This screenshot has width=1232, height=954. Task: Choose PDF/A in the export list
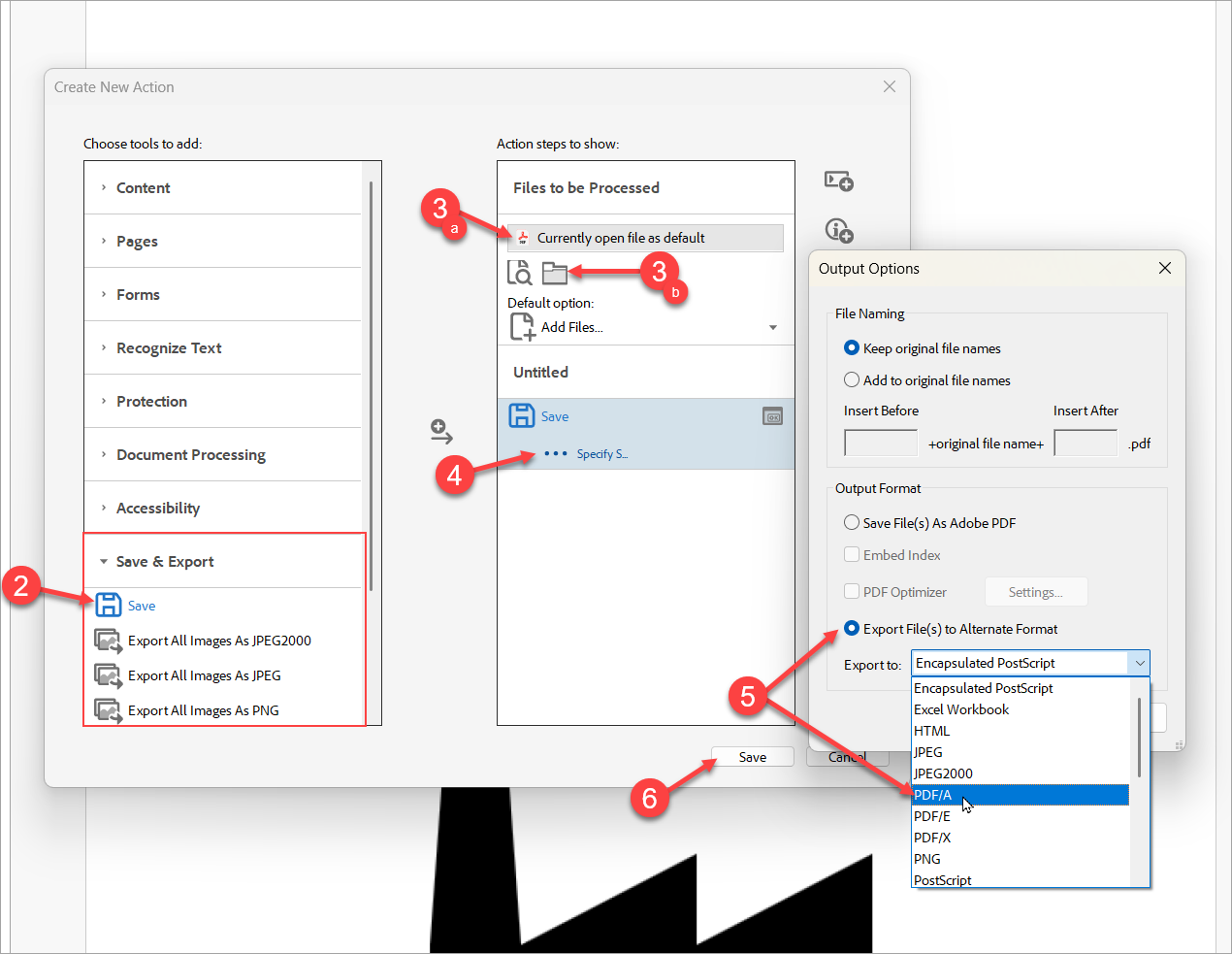pyautogui.click(x=1021, y=795)
